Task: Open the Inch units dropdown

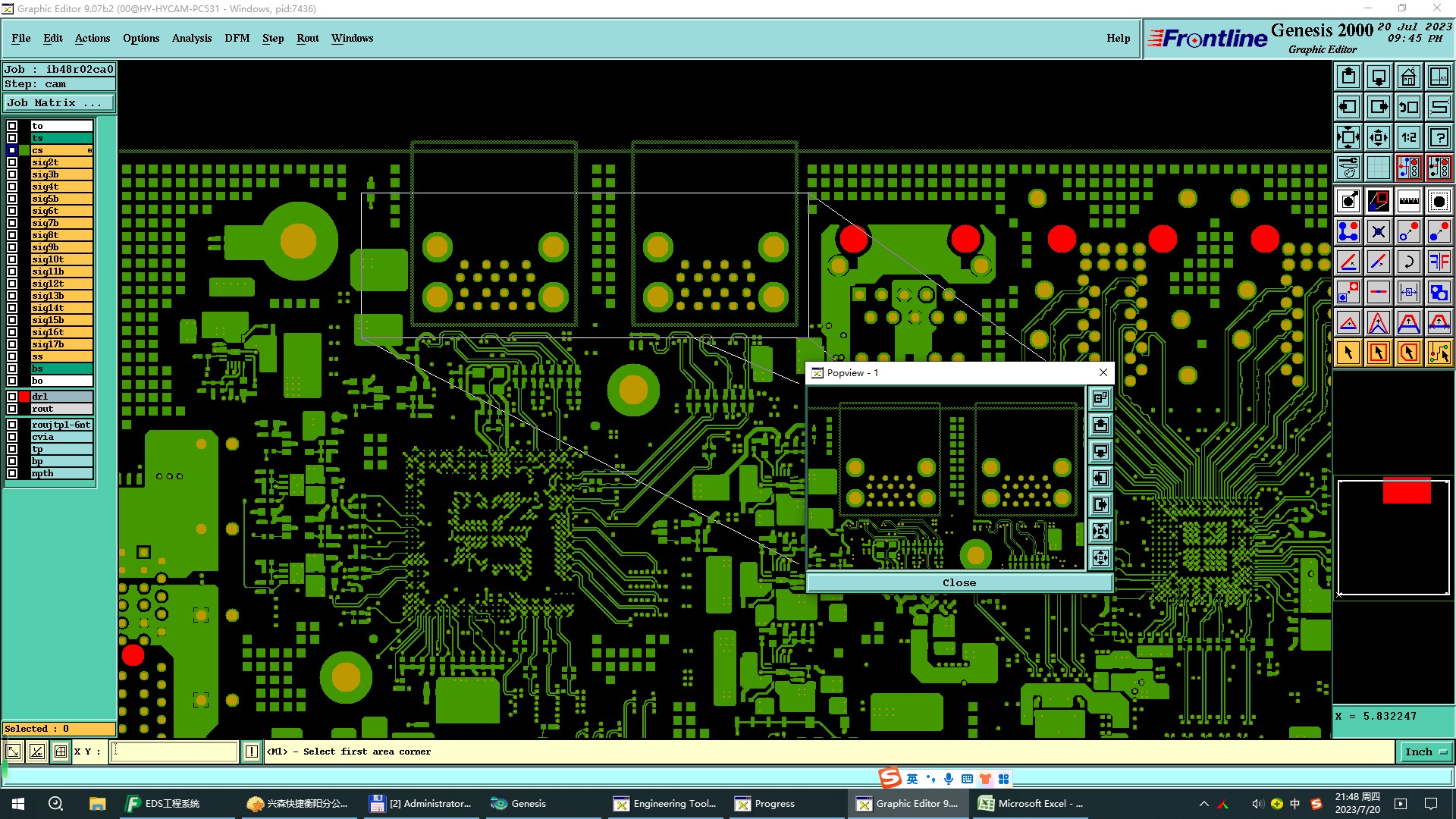Action: pyautogui.click(x=1426, y=752)
